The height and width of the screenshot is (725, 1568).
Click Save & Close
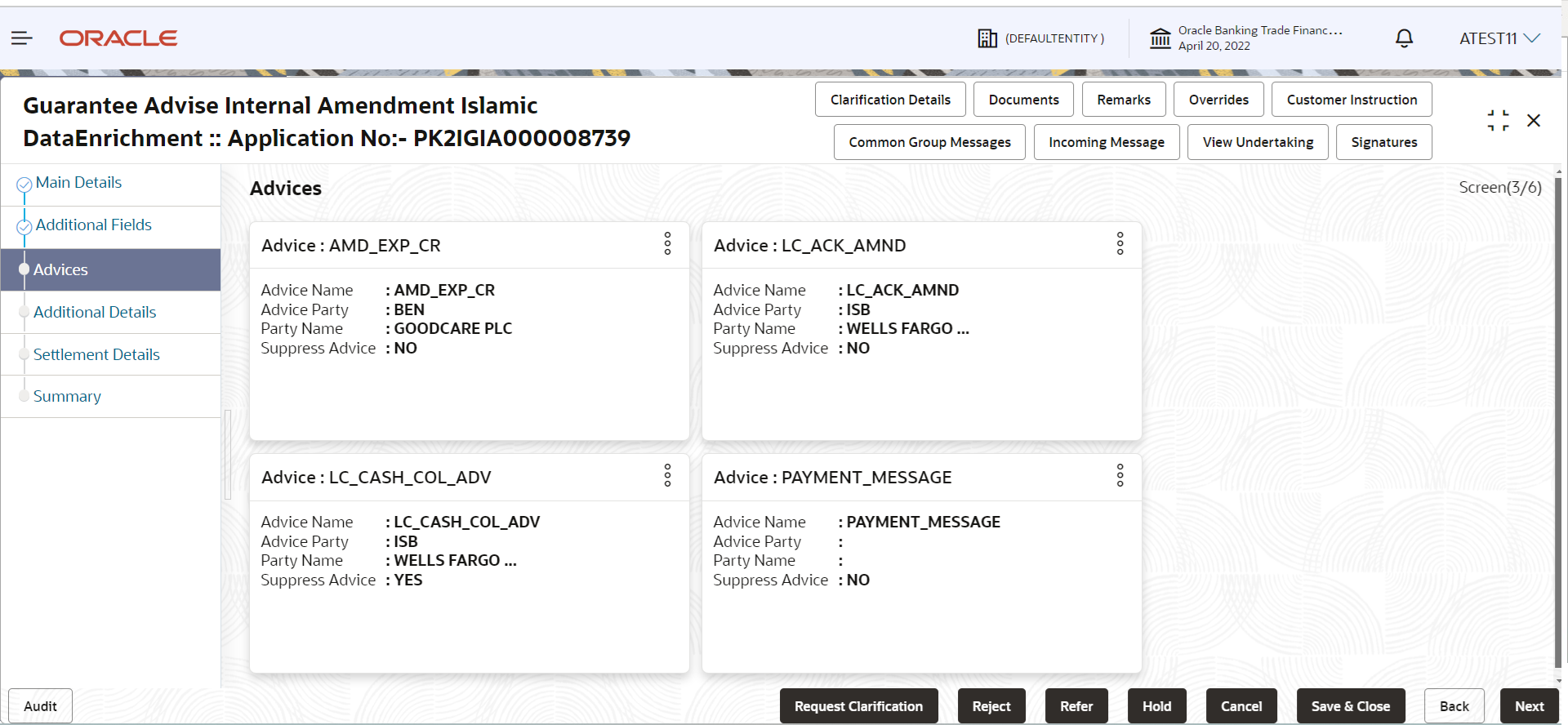[x=1351, y=706]
